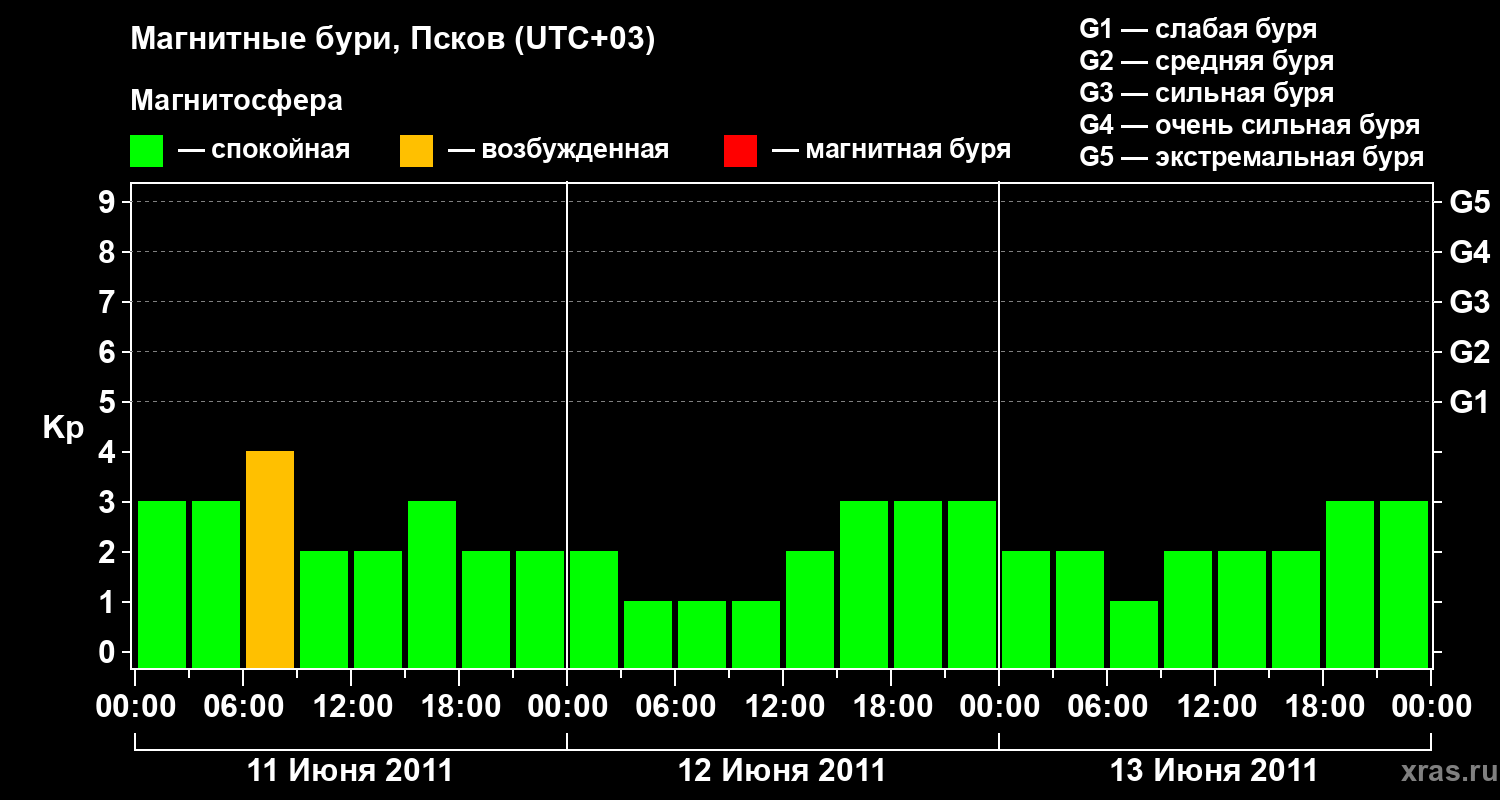Viewport: 1500px width, 800px height.
Task: Click the '12 Июня 2011' date label
Action: (x=782, y=771)
